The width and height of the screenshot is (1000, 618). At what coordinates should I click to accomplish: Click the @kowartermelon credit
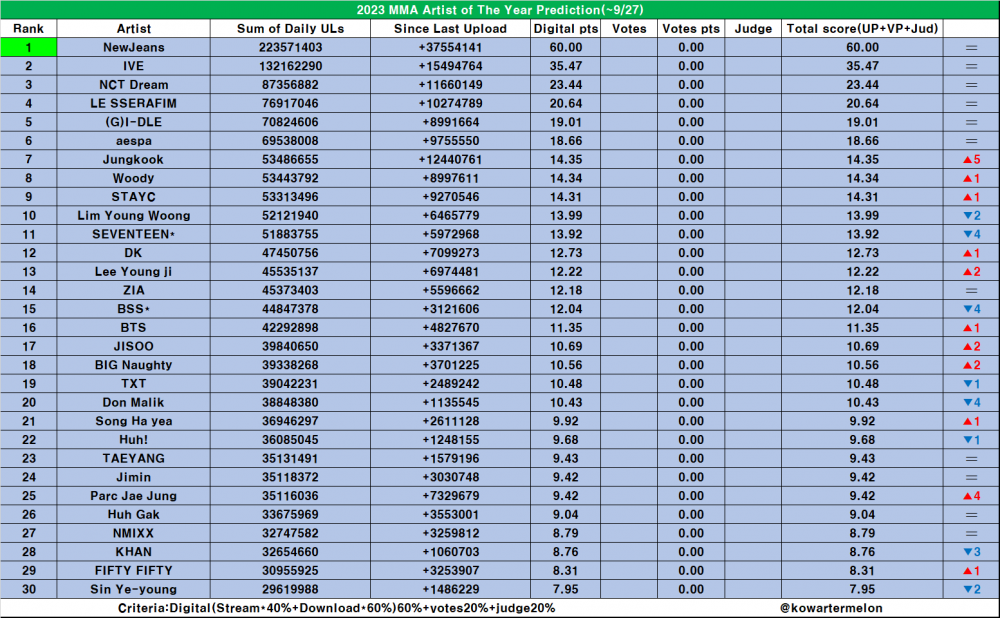point(831,608)
